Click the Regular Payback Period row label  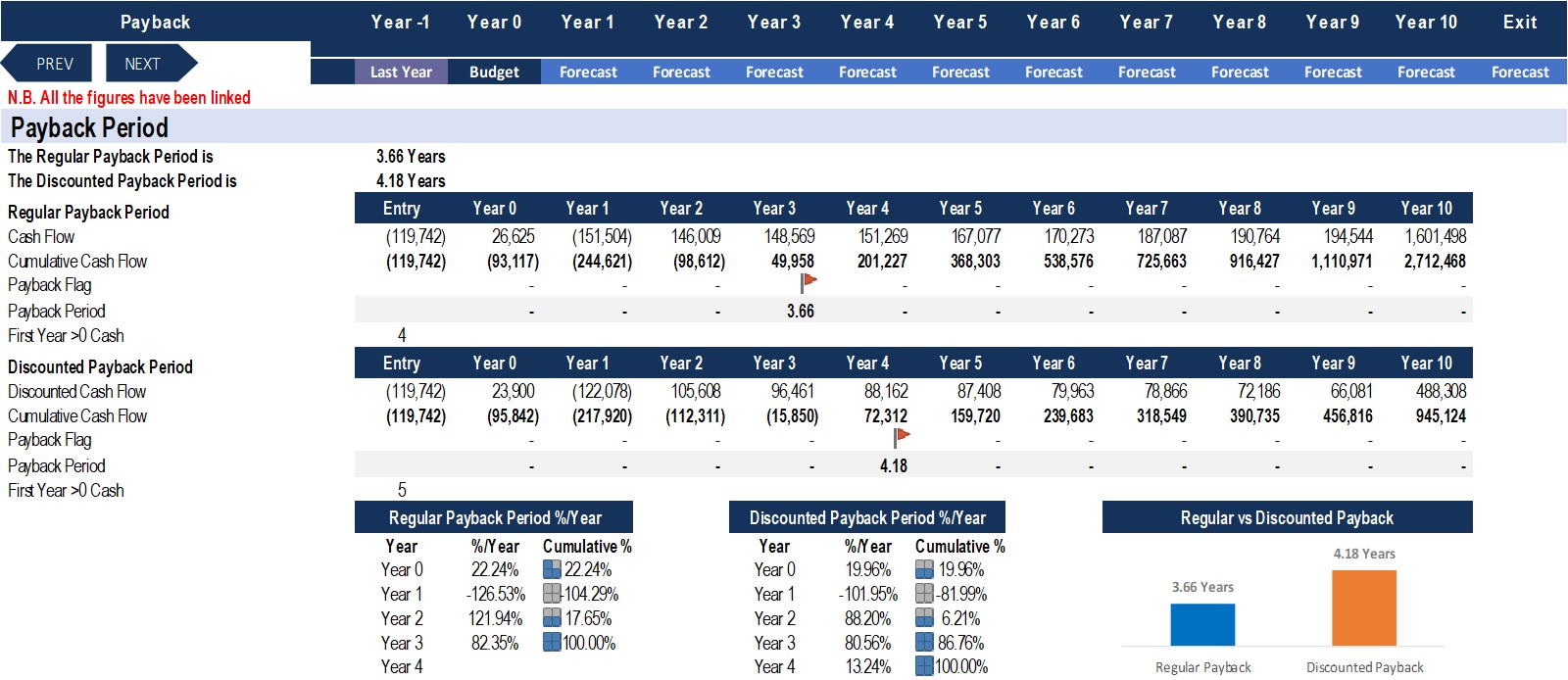88,212
